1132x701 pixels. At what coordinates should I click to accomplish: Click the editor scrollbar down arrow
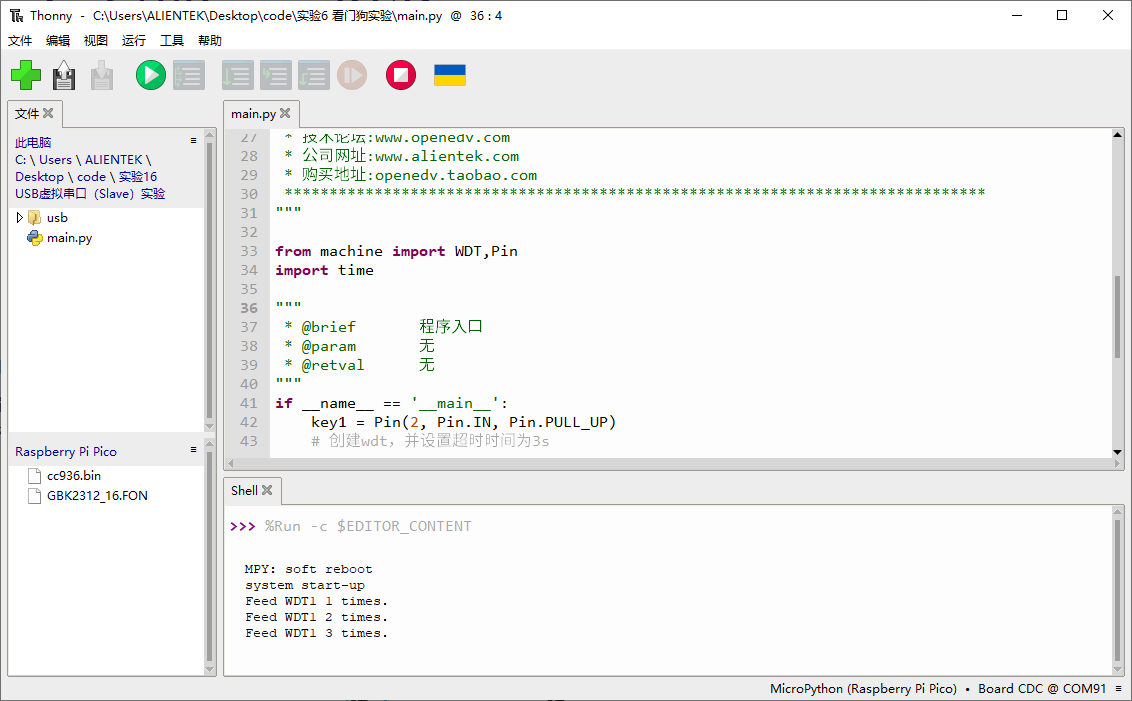(x=1118, y=452)
